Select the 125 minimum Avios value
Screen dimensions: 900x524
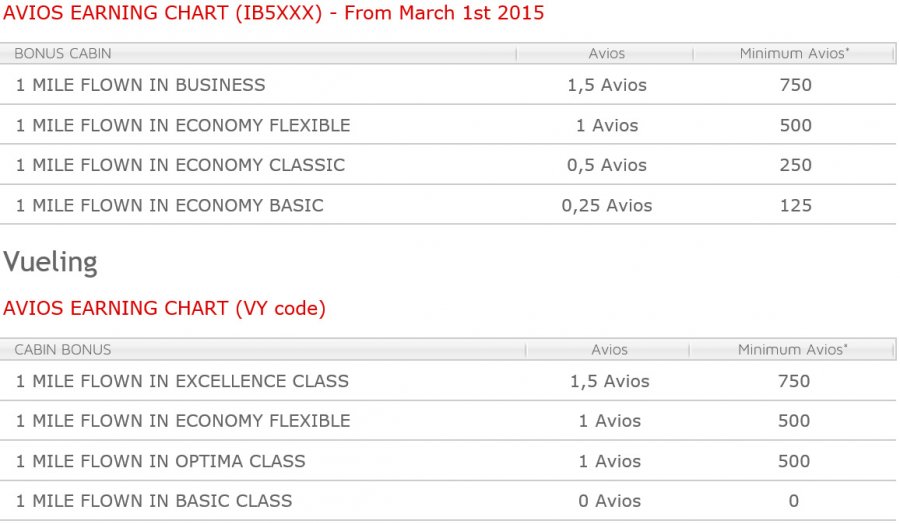click(795, 205)
